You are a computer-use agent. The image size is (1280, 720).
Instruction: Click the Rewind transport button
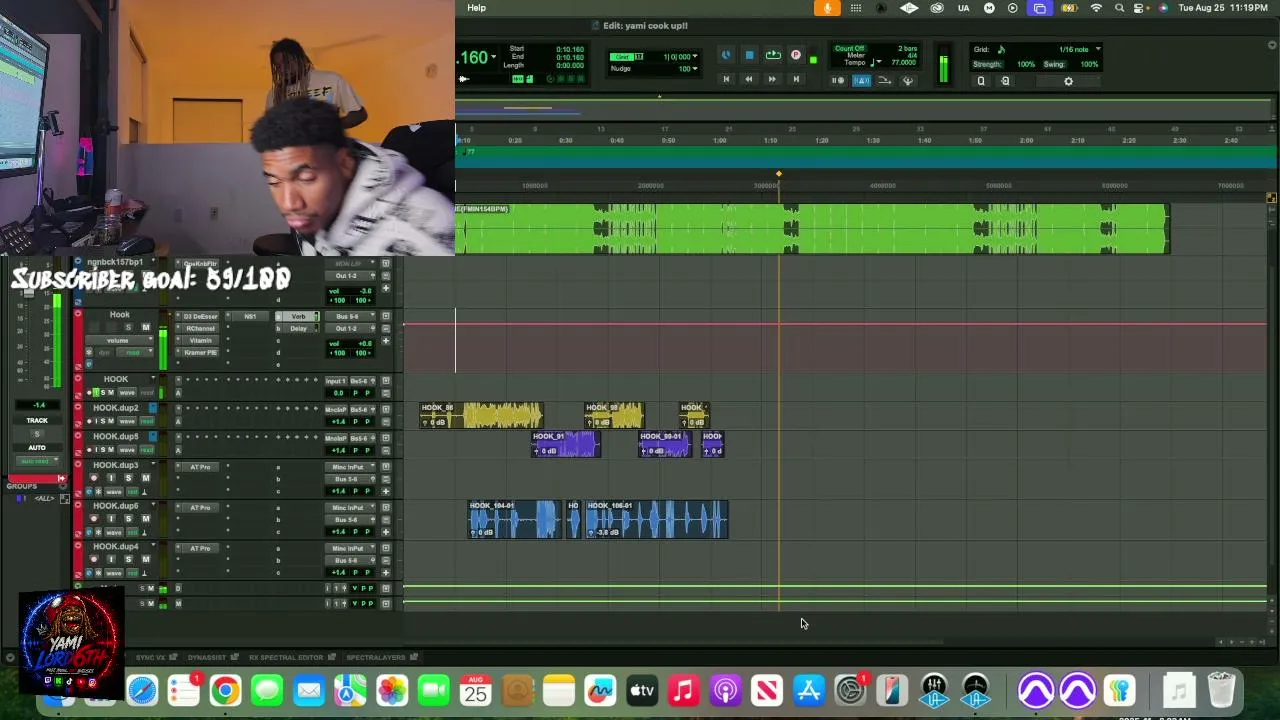pyautogui.click(x=748, y=80)
